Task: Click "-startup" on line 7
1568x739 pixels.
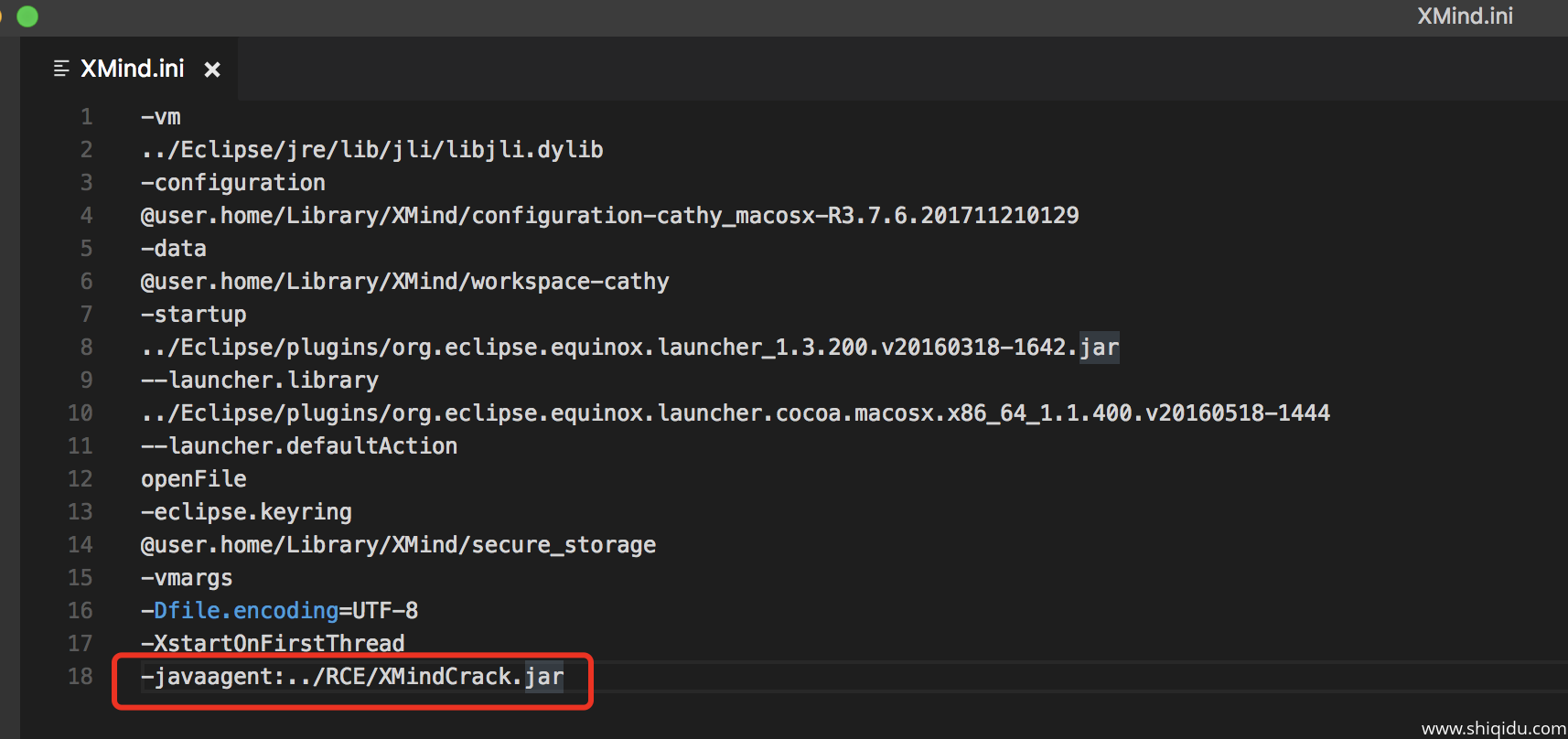Action: coord(194,315)
